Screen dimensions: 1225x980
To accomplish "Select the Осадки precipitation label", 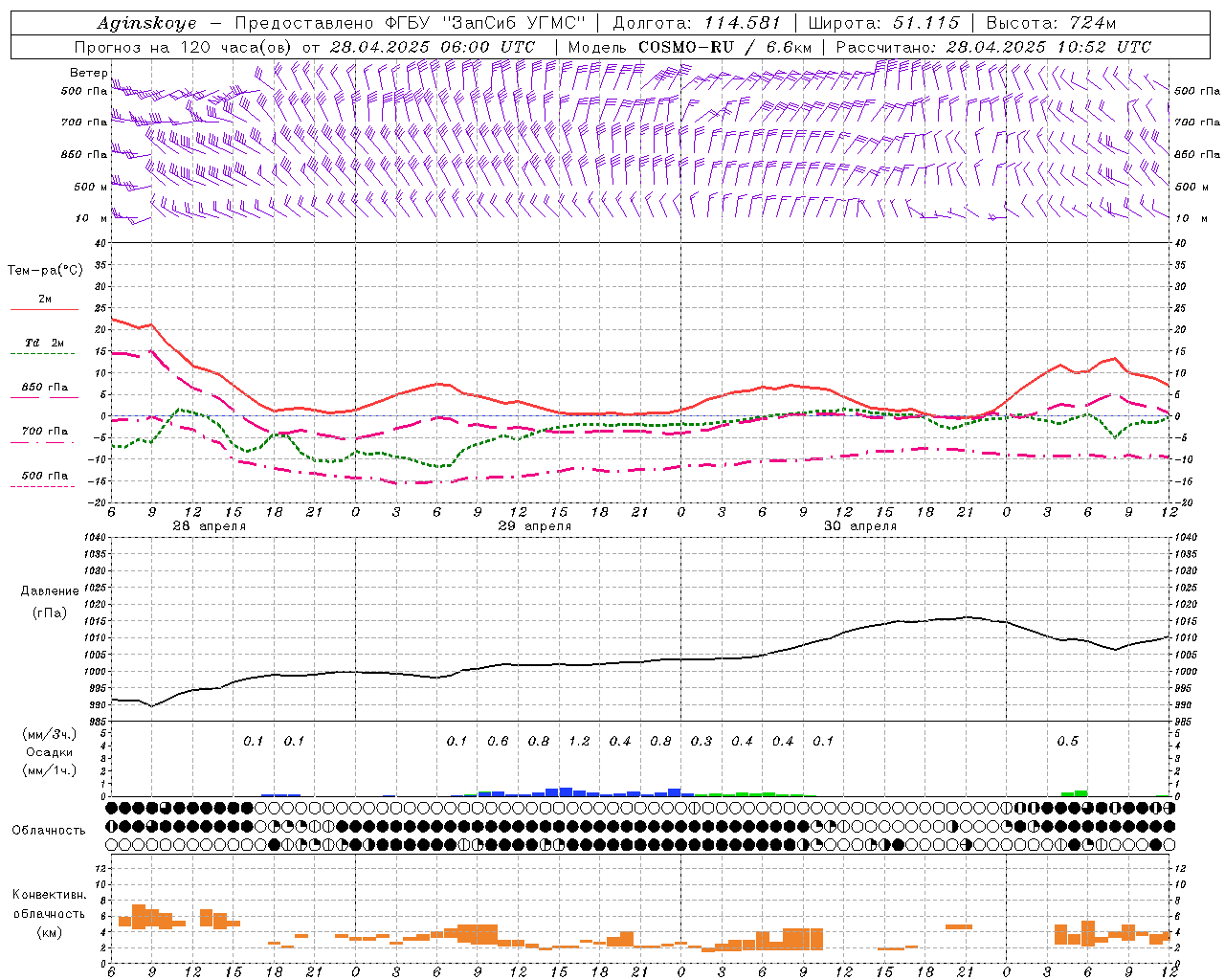I will [50, 752].
